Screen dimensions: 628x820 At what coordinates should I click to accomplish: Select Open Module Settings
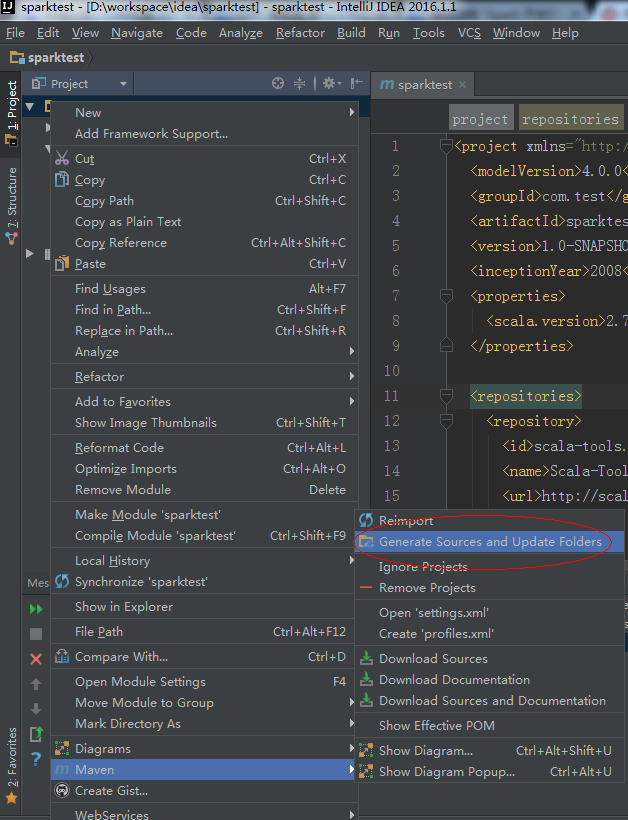(x=204, y=681)
